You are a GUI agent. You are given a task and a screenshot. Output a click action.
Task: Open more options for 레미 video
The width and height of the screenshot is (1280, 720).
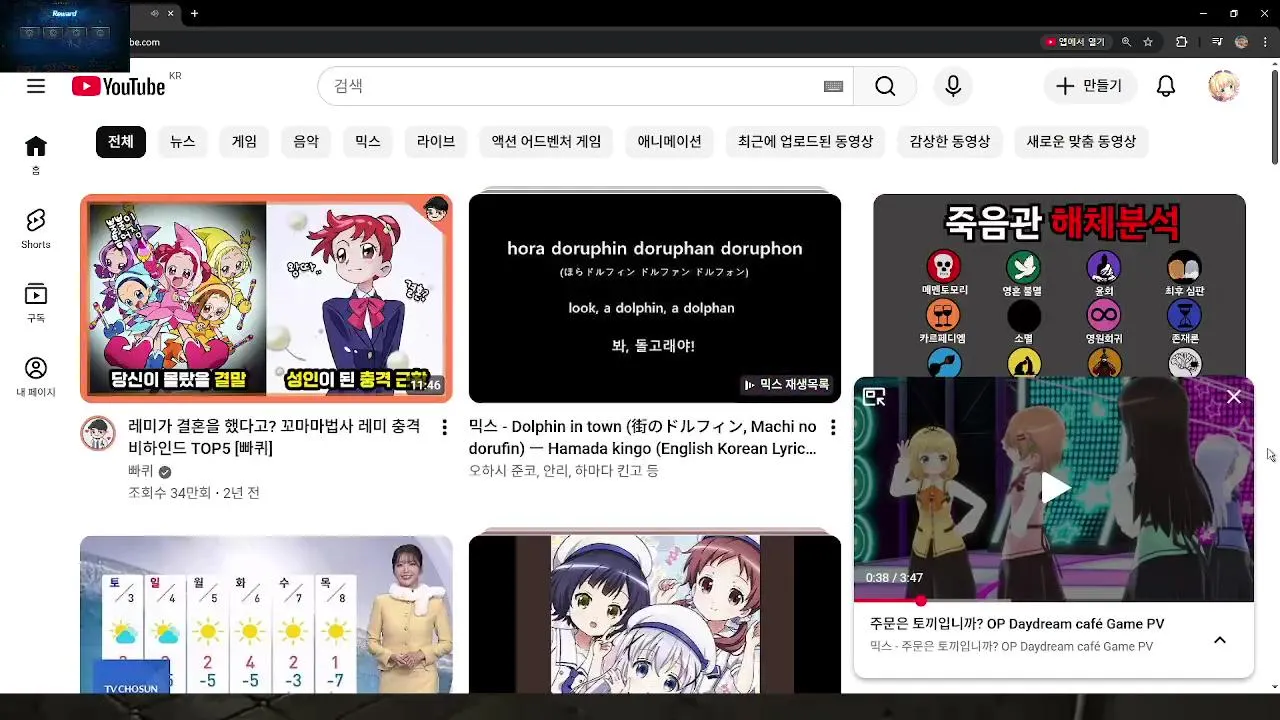445,427
